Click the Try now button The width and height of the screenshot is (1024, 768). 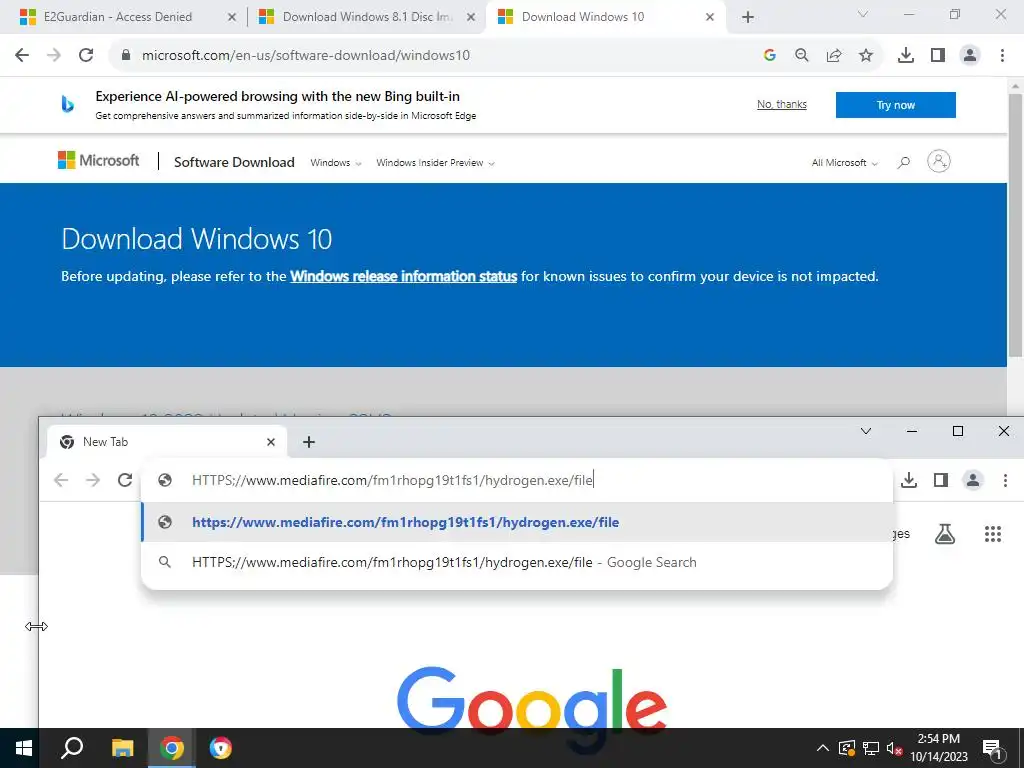pyautogui.click(x=895, y=105)
